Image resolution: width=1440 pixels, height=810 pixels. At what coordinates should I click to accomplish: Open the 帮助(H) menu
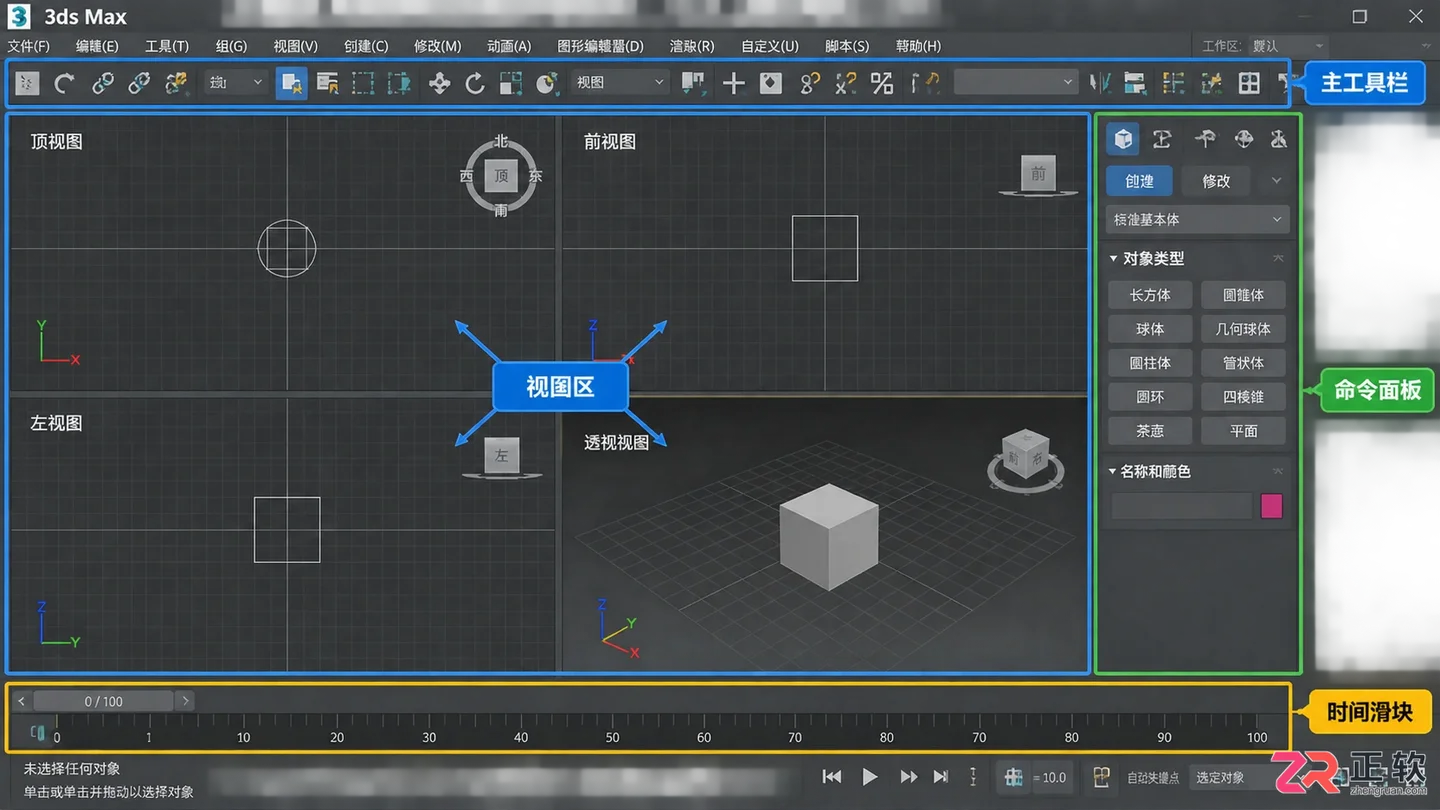pyautogui.click(x=918, y=46)
